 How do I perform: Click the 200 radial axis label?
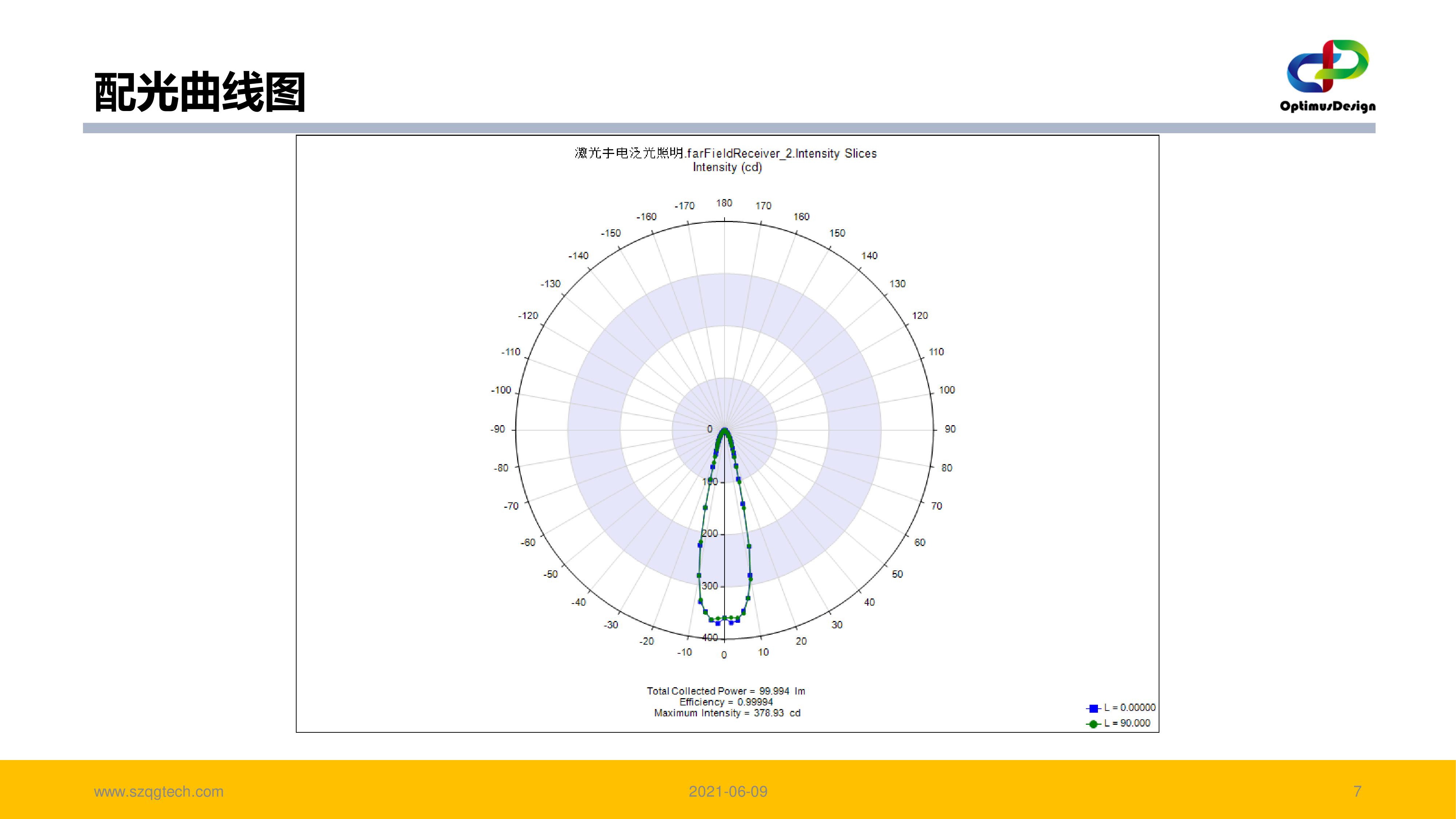(710, 534)
